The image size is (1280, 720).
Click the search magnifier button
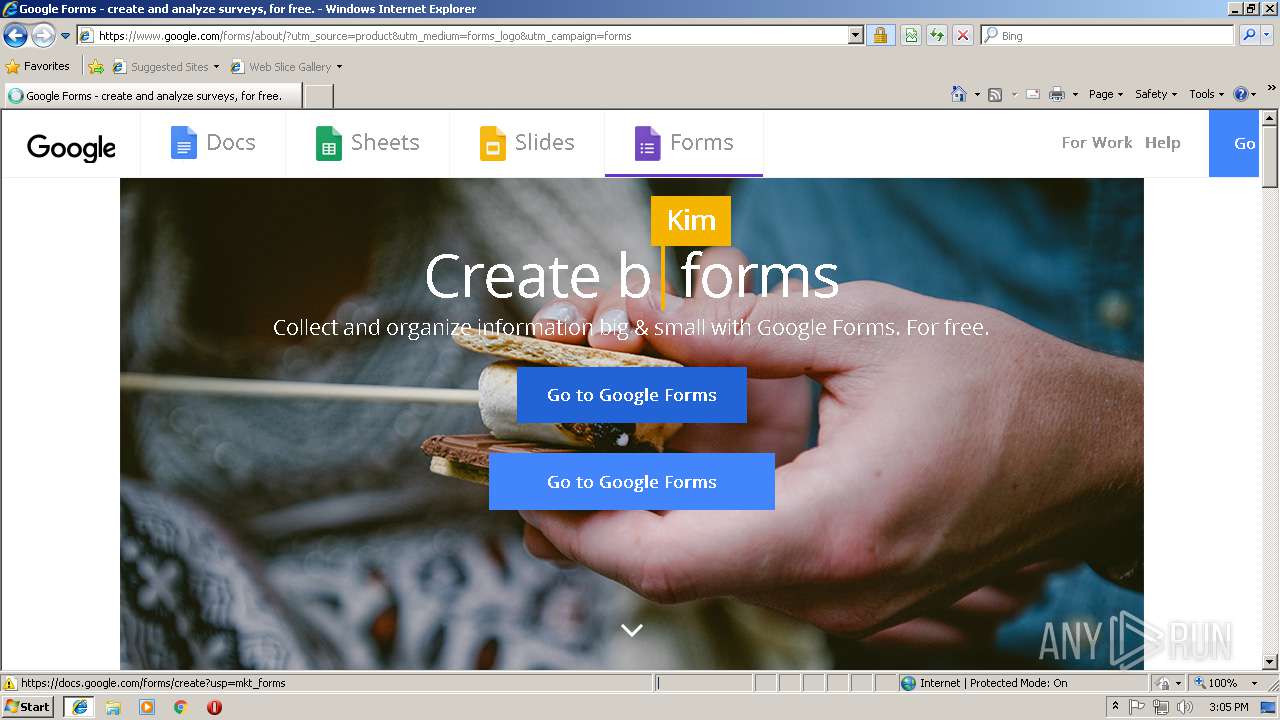pos(1248,35)
